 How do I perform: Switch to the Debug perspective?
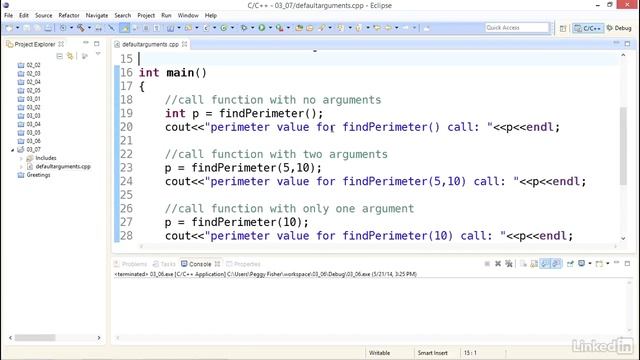click(619, 28)
